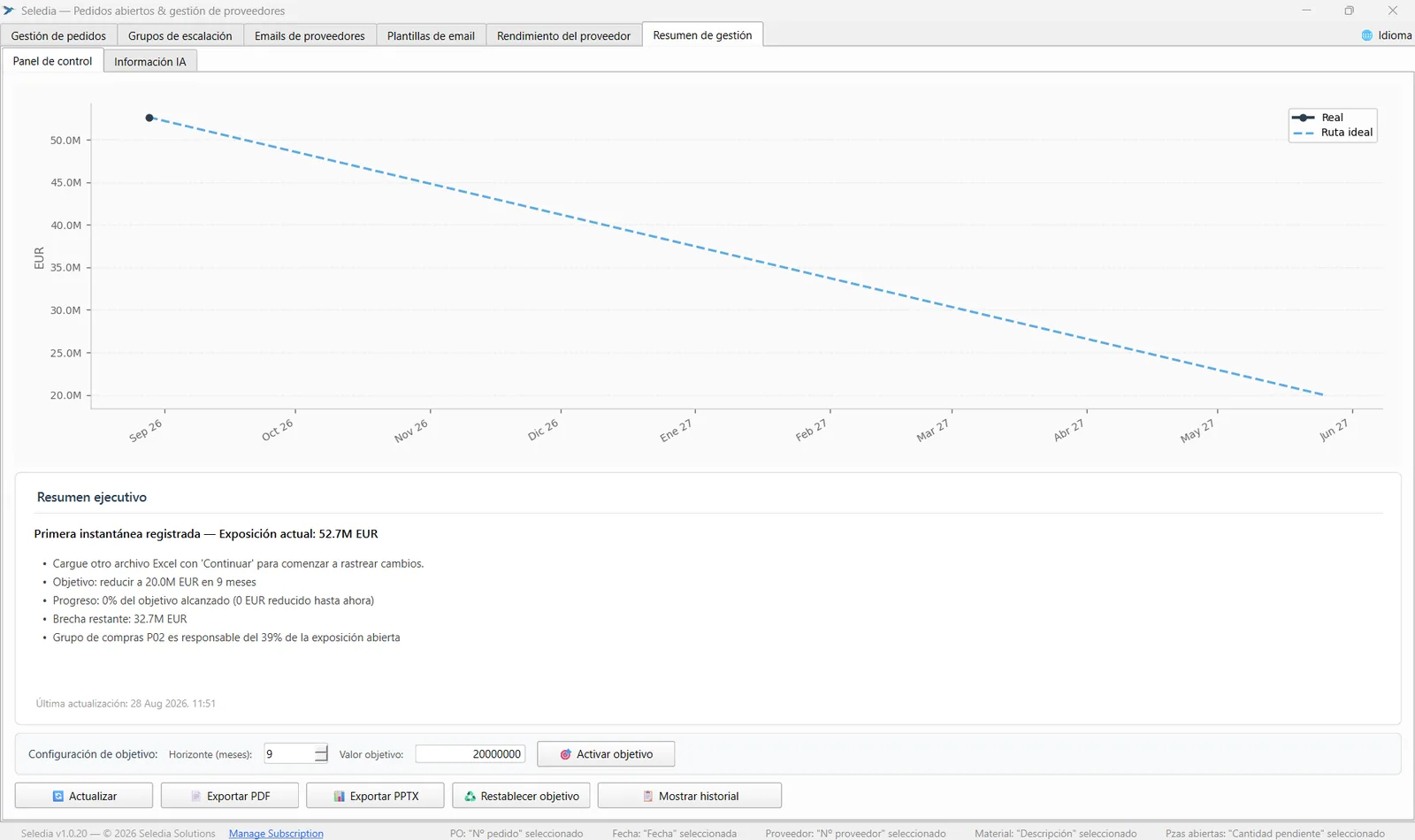Click the 'Resumen ejecutivo' heading
Viewport: 1415px width, 840px height.
92,497
